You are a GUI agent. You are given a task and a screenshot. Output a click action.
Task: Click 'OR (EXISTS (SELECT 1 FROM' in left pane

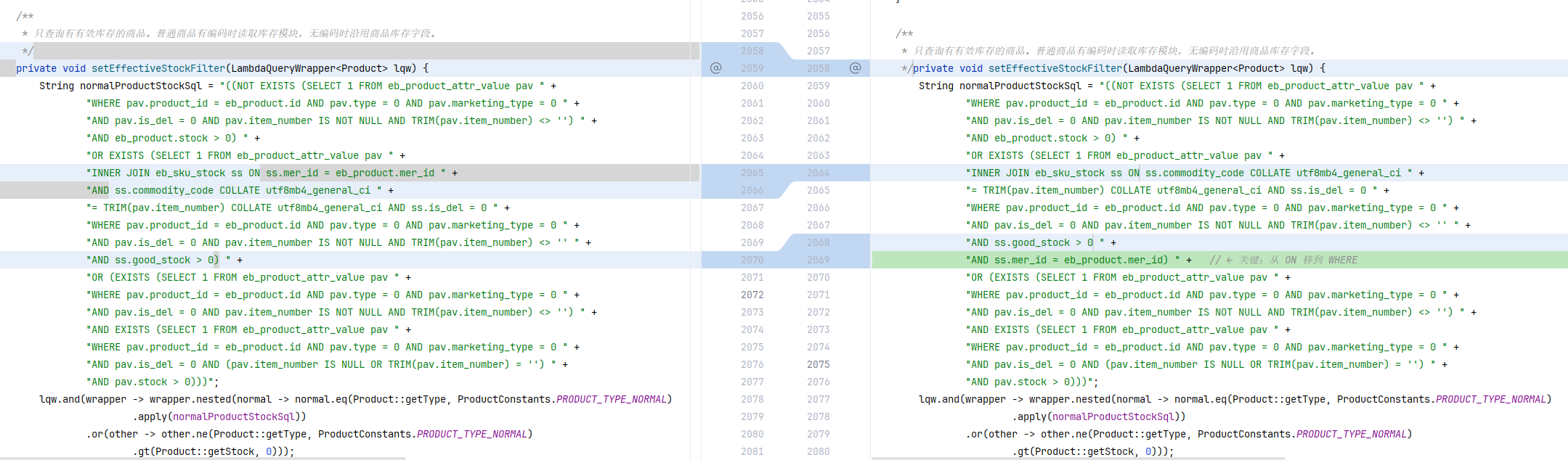[x=164, y=277]
